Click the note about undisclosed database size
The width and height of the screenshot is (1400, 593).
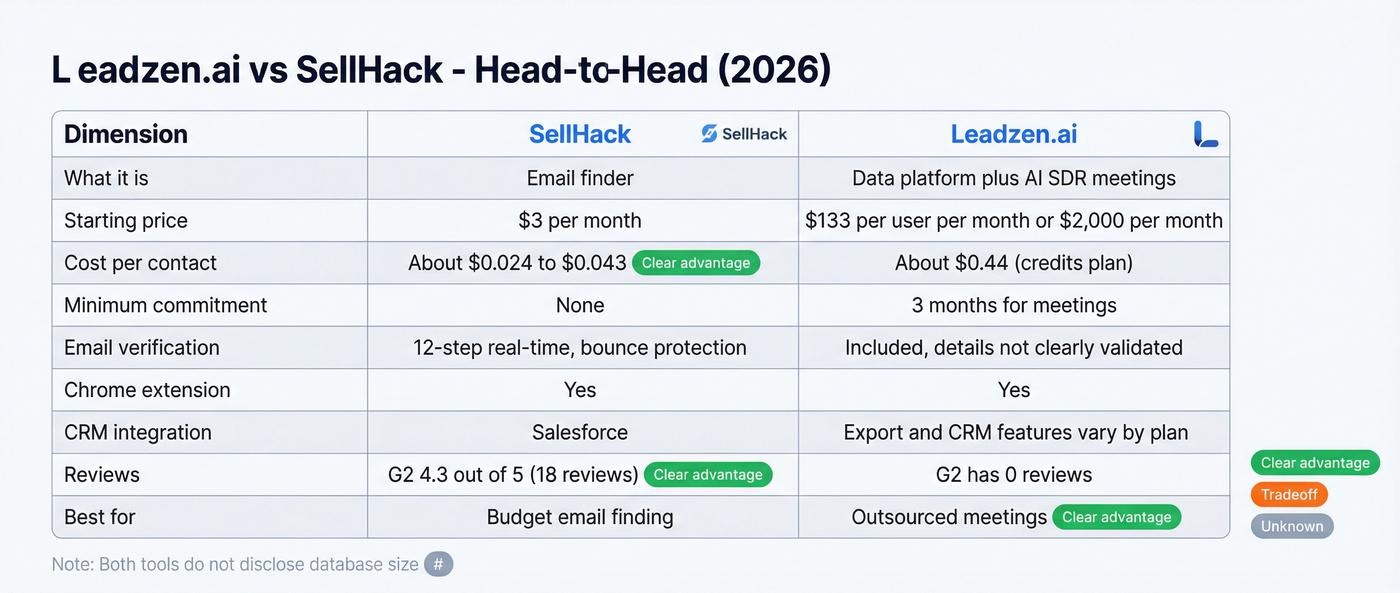(235, 564)
